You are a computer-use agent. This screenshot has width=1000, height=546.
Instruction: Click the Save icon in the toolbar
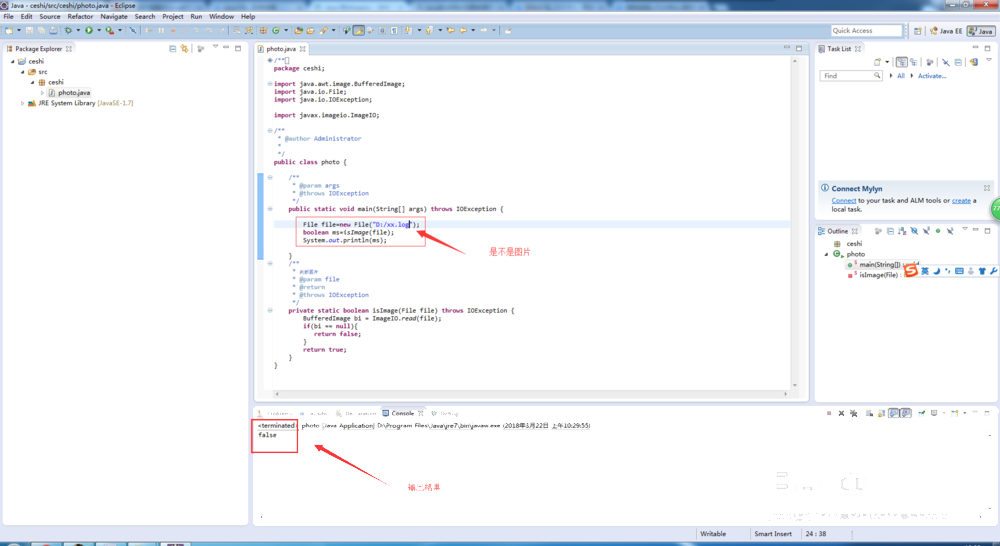pyautogui.click(x=29, y=30)
